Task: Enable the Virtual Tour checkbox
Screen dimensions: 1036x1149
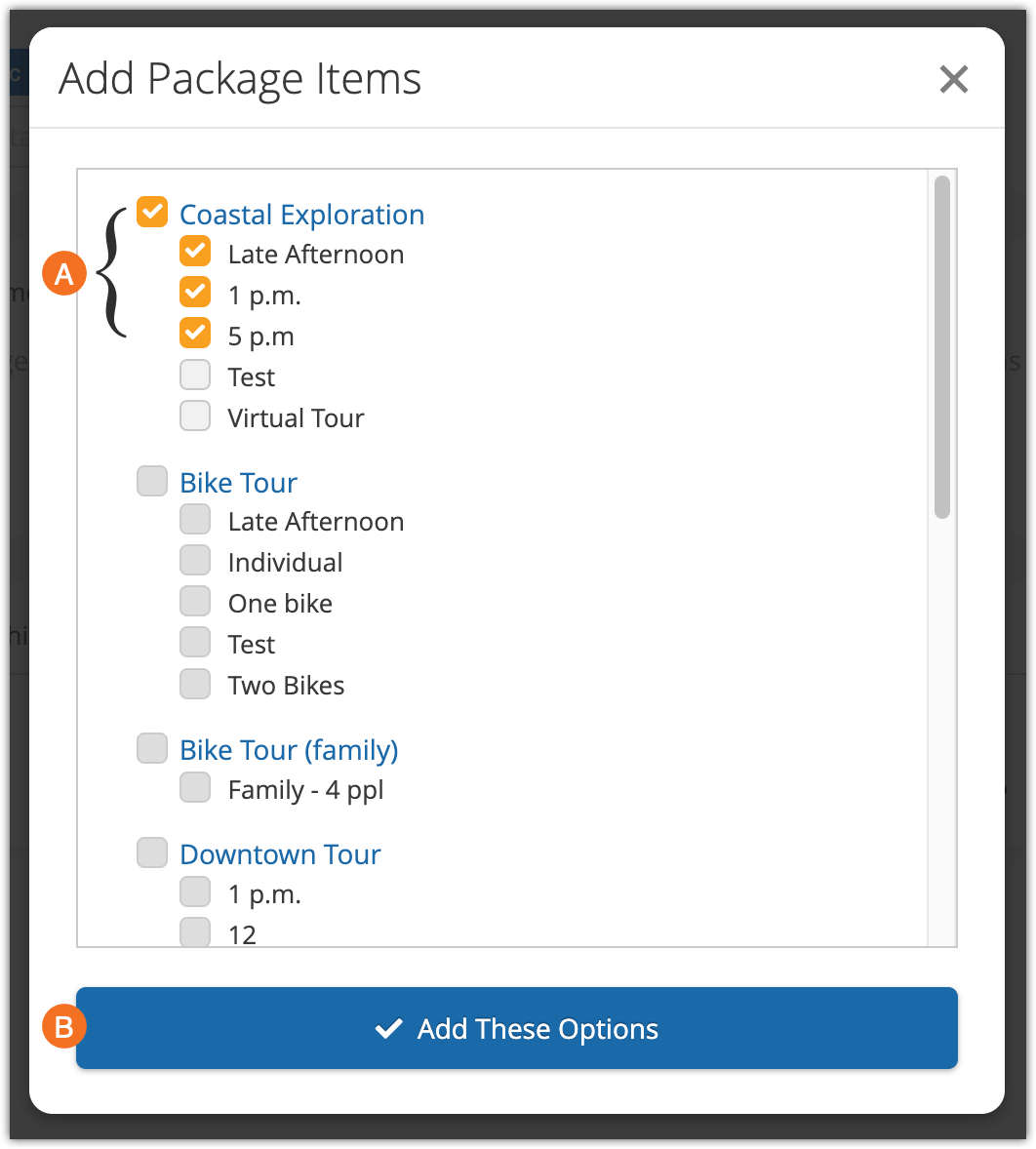Action: pos(195,416)
